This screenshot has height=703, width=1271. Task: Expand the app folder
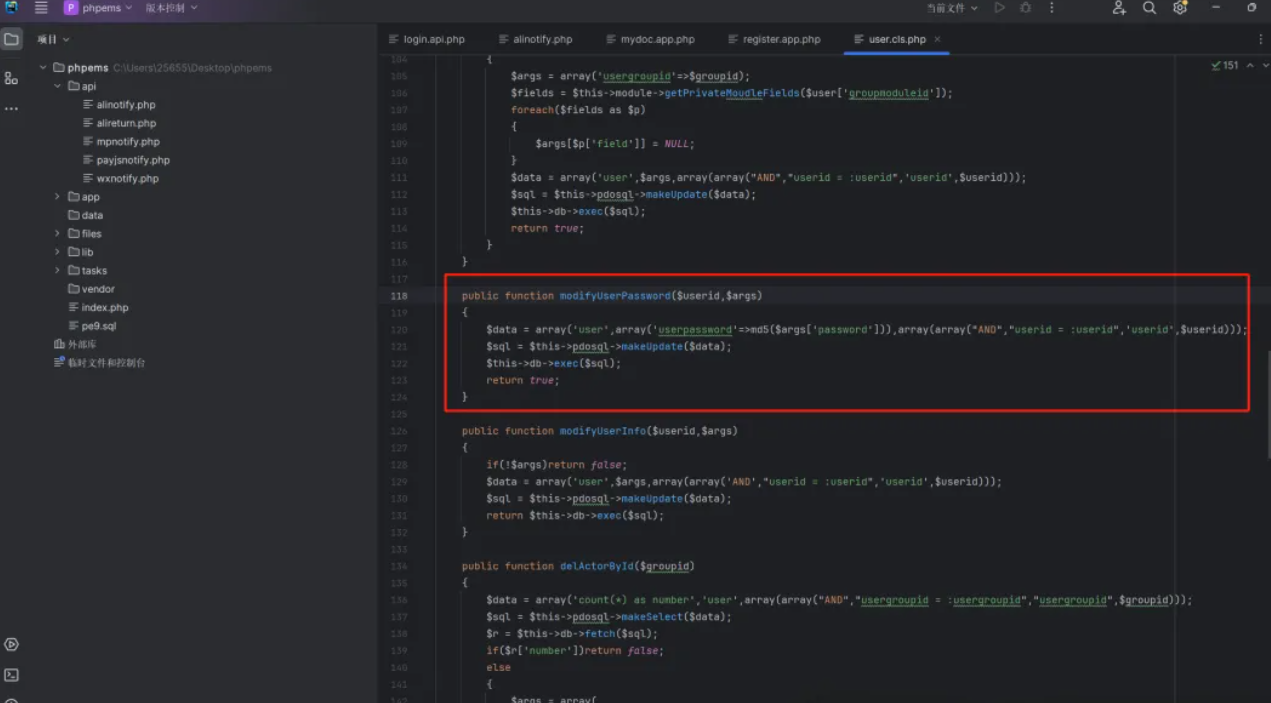point(58,197)
